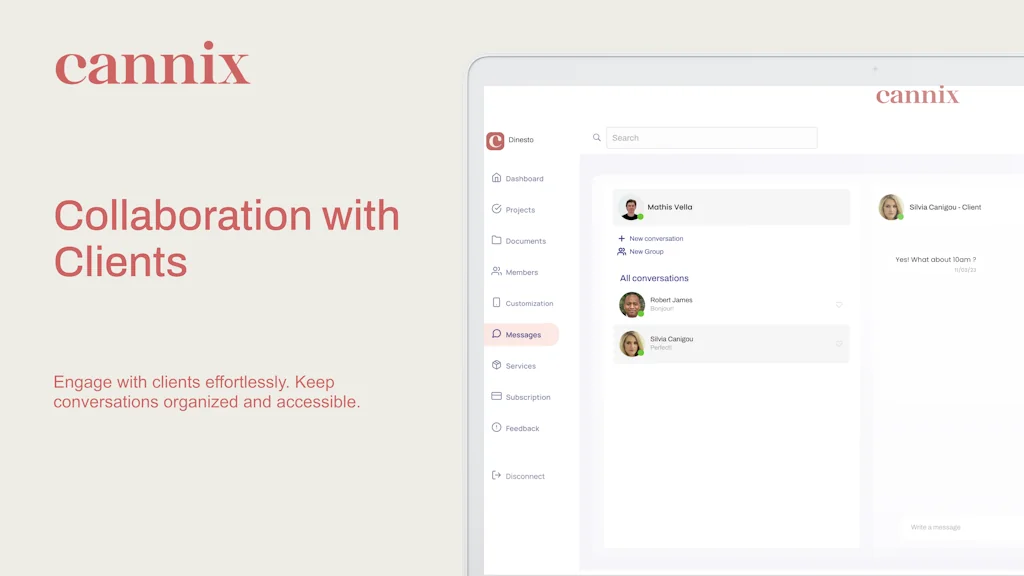Open Projects from the sidebar icon

point(496,209)
